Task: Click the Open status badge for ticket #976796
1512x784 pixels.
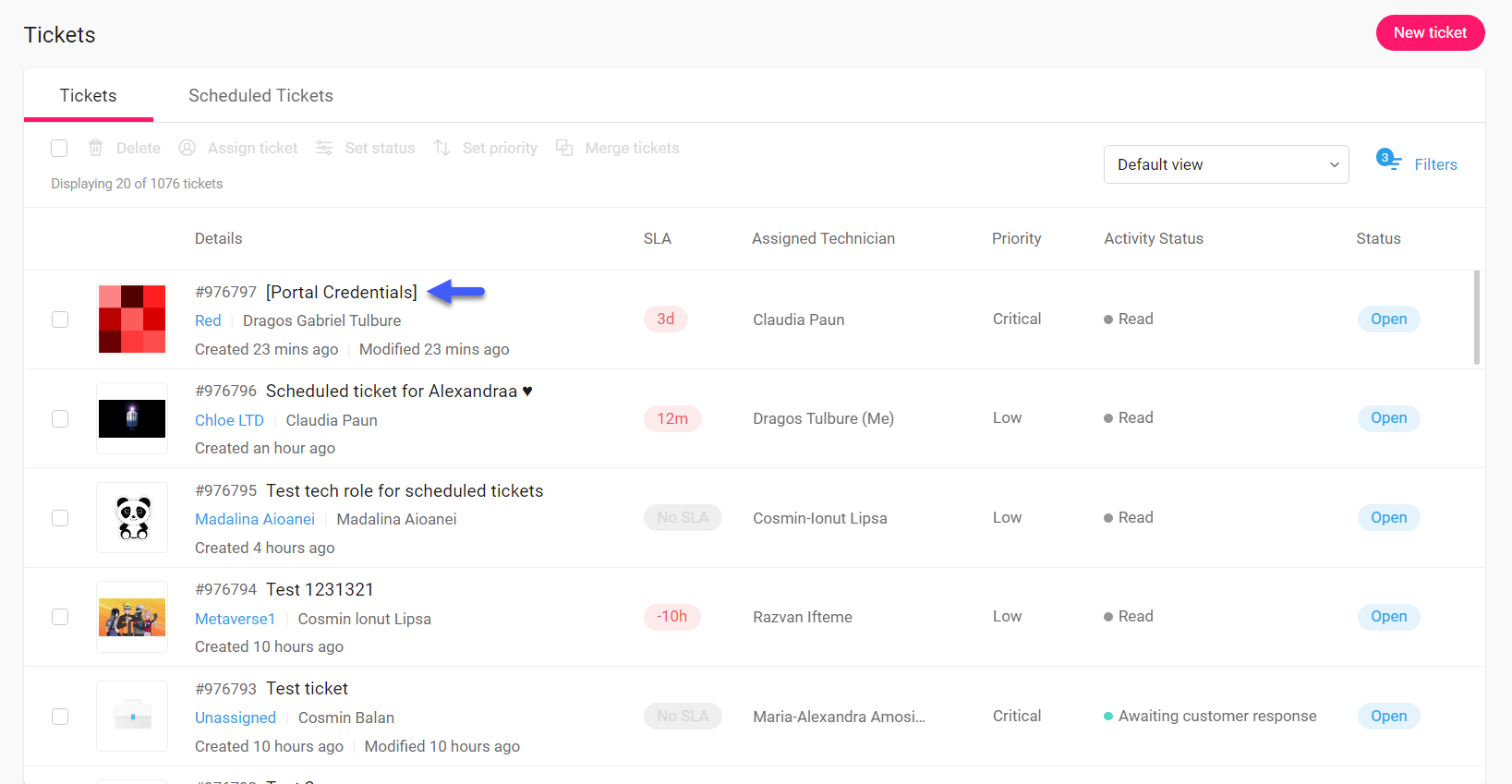Action: click(1388, 418)
